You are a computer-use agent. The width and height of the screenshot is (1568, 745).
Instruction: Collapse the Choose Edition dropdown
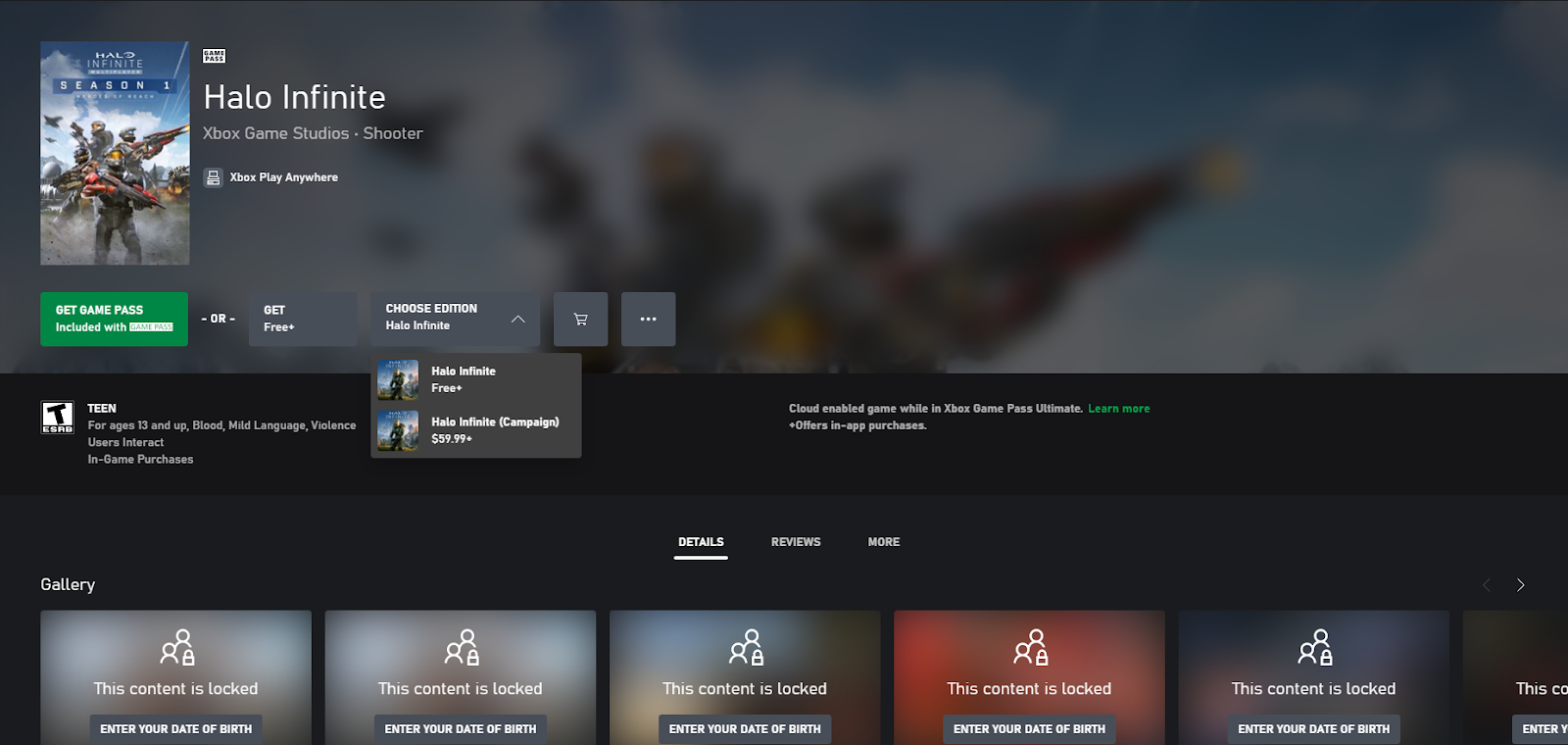(455, 319)
